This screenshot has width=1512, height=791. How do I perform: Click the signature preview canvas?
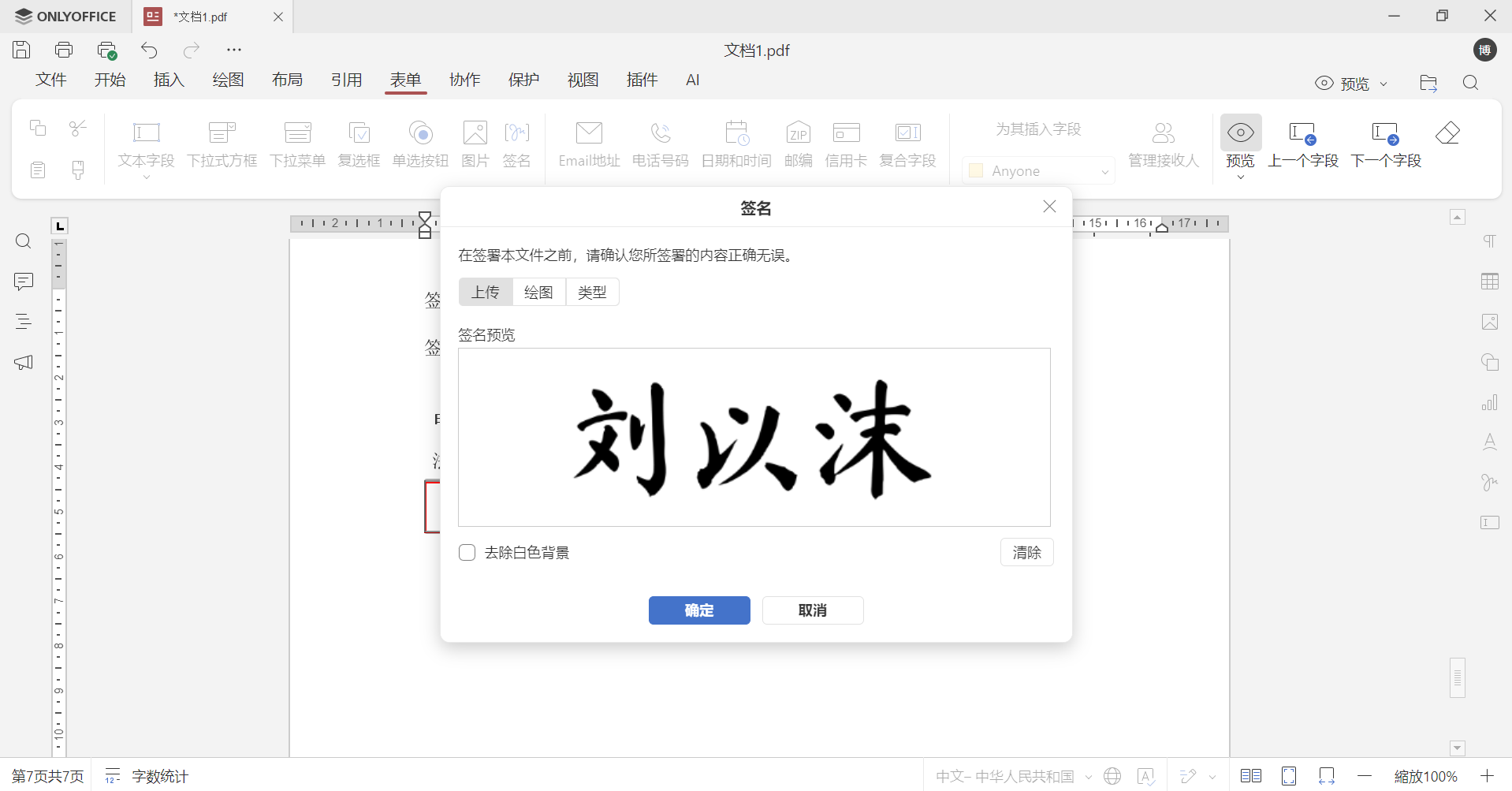(754, 437)
